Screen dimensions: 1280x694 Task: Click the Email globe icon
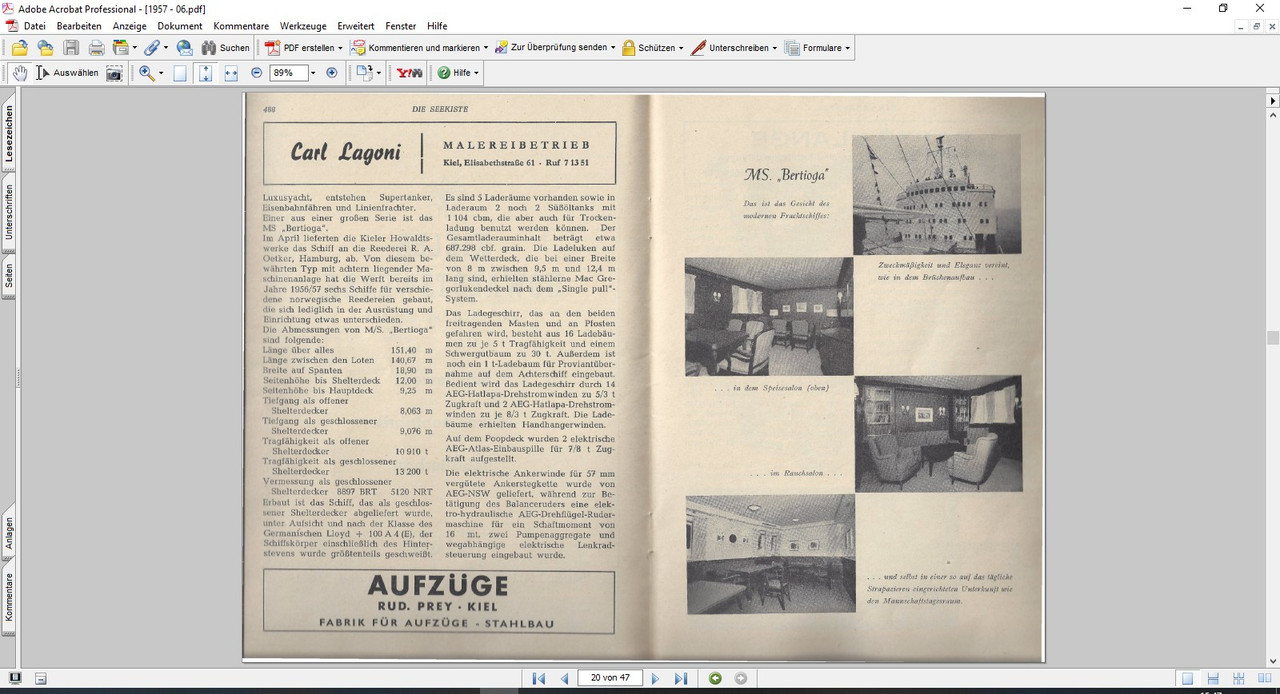(x=184, y=47)
